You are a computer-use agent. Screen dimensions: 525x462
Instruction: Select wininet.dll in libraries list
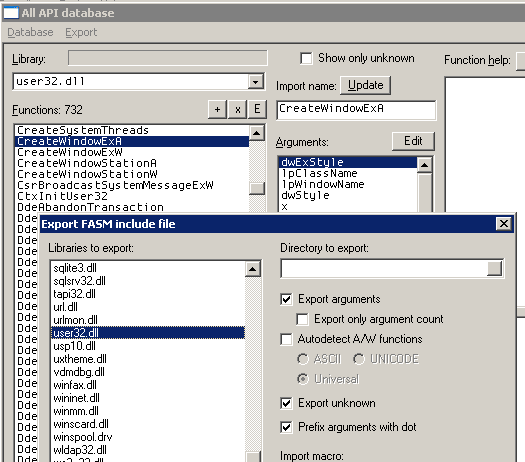pos(76,398)
